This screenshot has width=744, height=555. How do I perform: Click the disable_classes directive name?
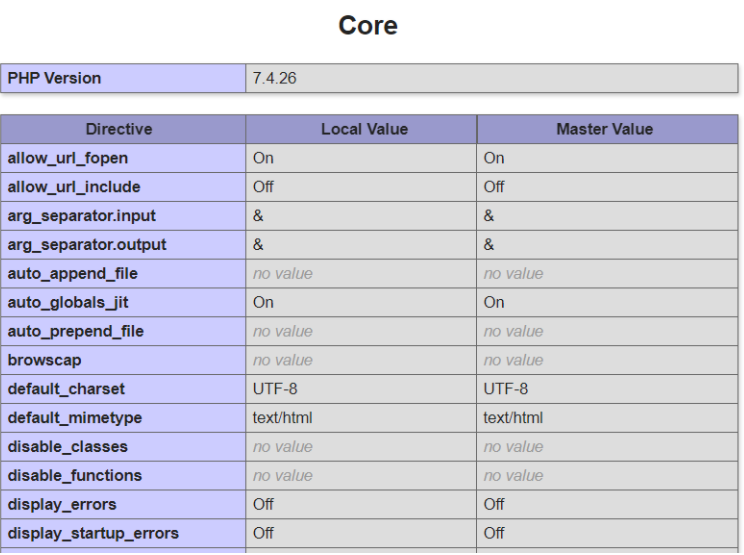(68, 447)
